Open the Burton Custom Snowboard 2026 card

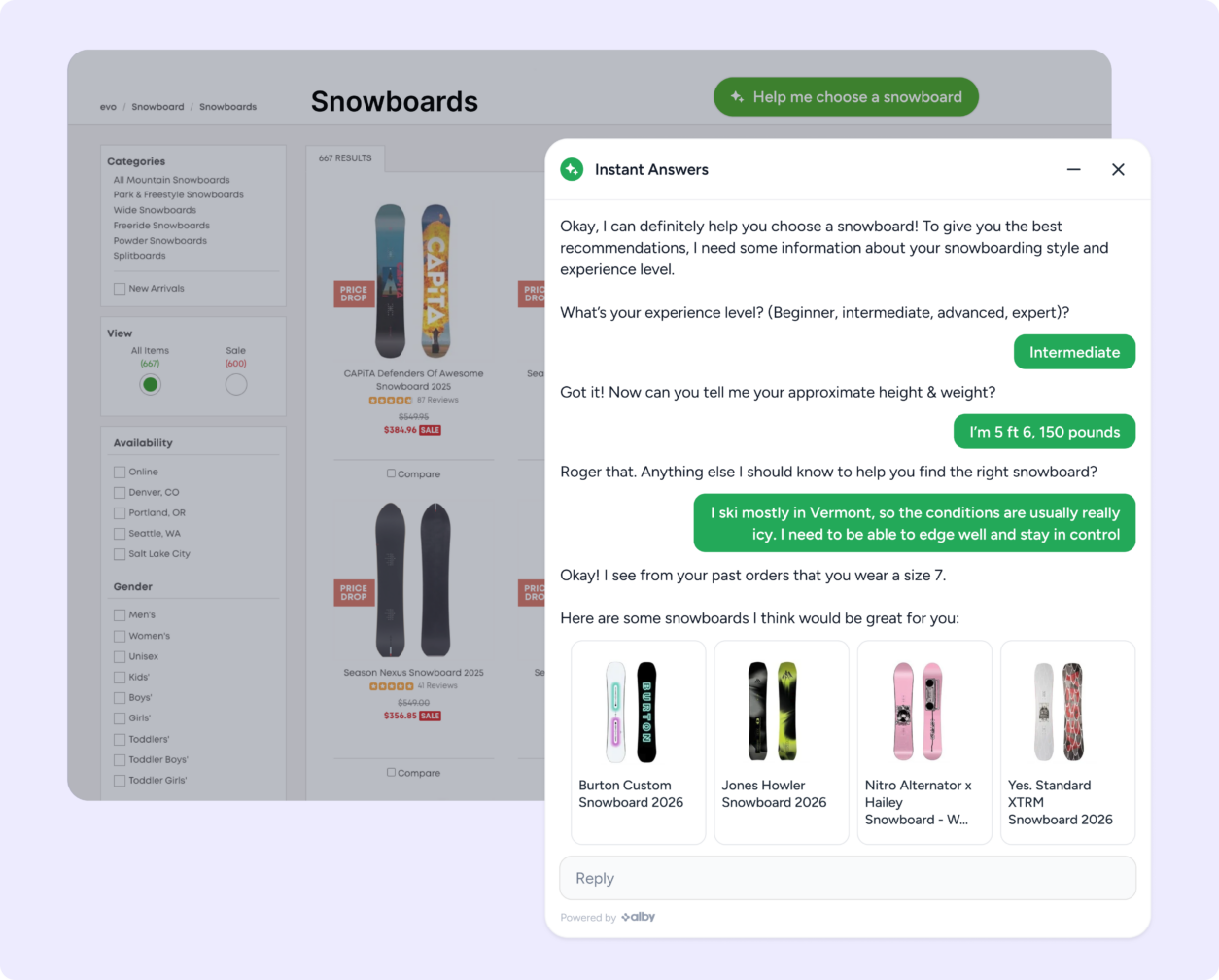coord(639,742)
